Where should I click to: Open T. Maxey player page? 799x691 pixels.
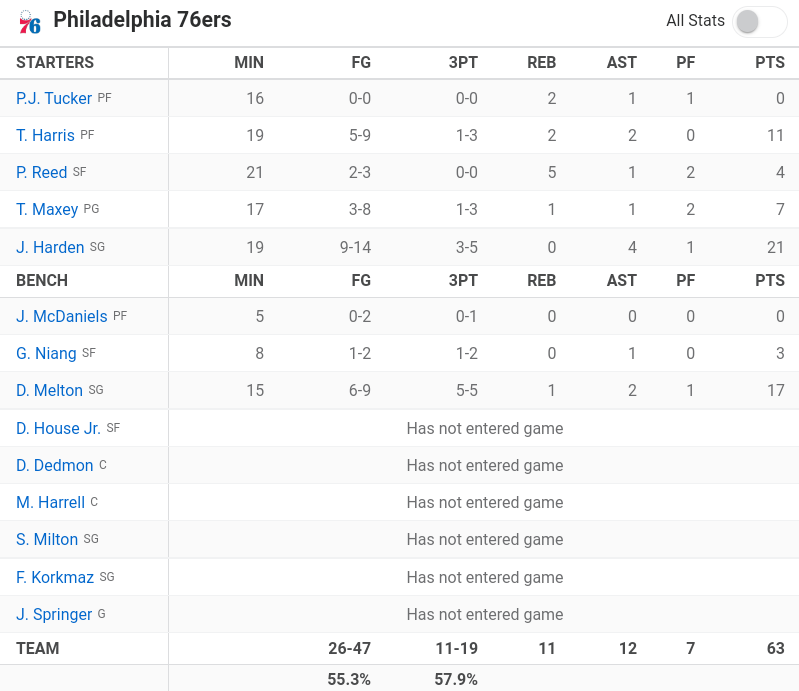tap(47, 209)
